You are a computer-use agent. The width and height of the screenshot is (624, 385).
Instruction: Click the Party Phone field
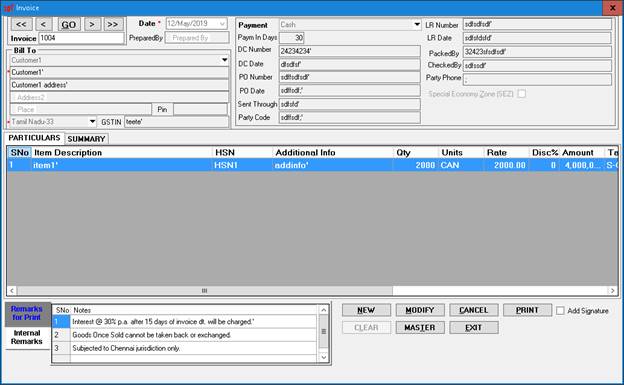click(537, 79)
